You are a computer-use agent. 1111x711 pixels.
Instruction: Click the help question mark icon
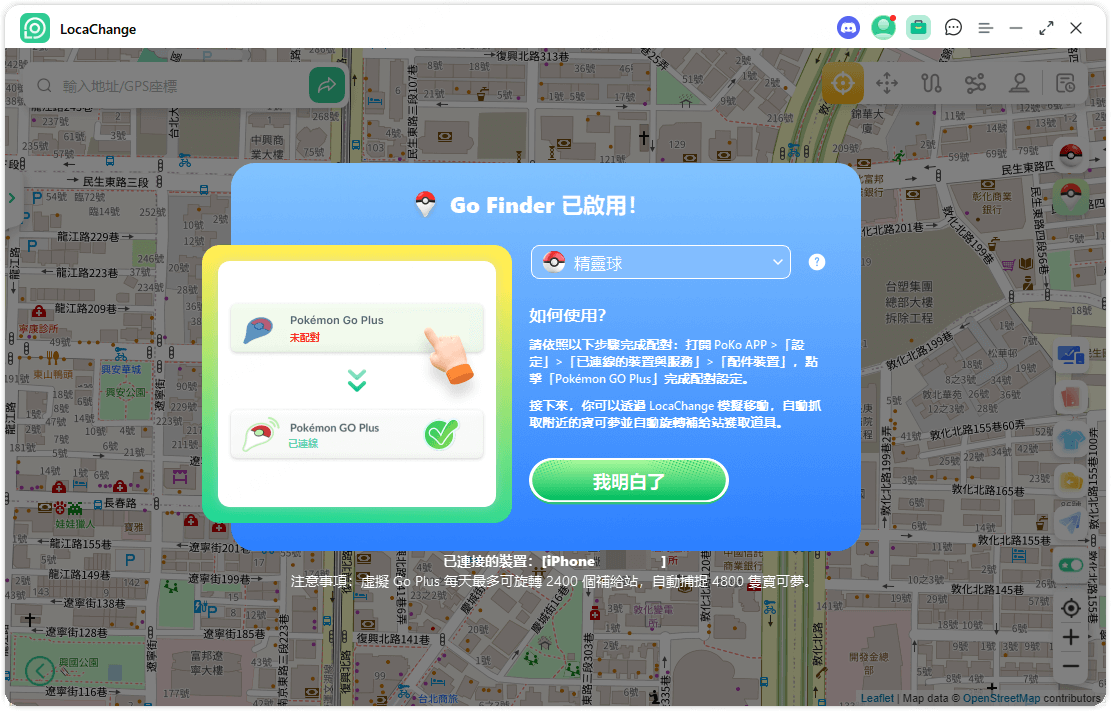coord(816,262)
